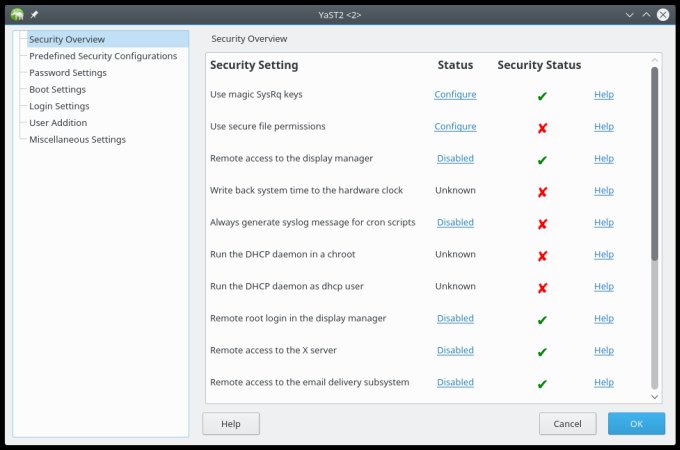Open Help for DHCP daemon as dhcp user

[x=604, y=286]
